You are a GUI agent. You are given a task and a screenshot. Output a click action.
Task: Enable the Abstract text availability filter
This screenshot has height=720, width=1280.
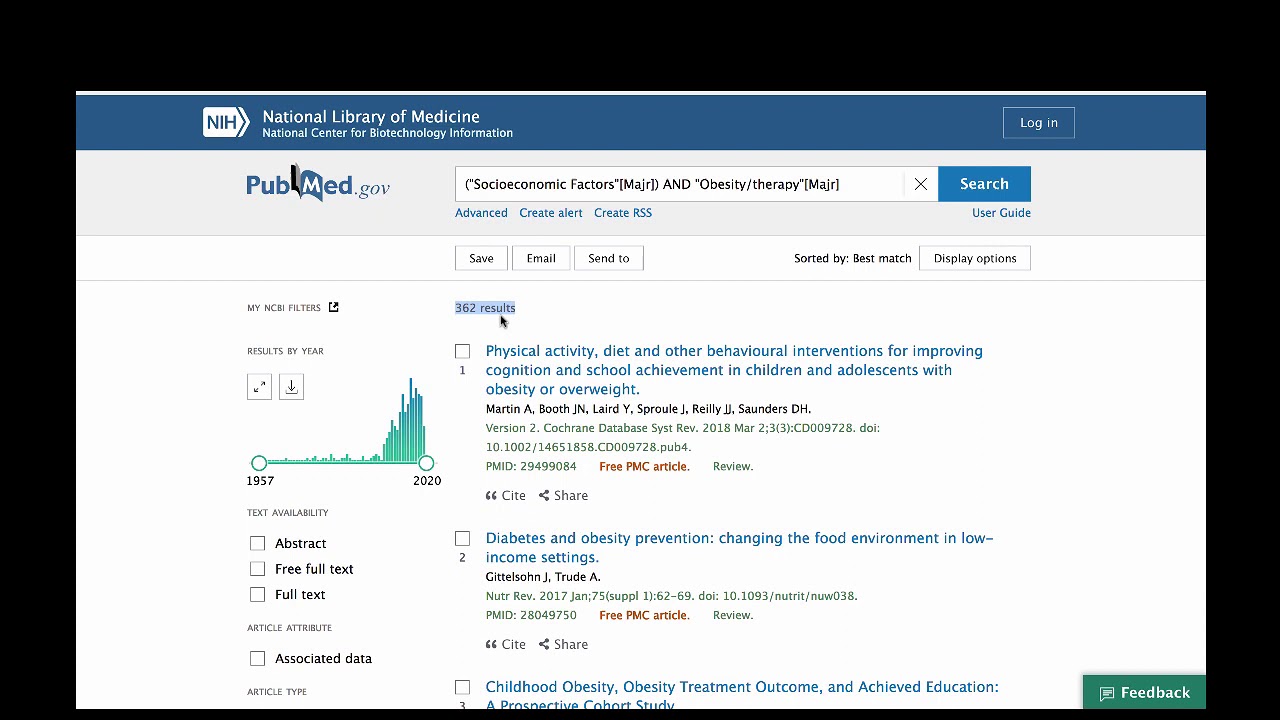(258, 543)
